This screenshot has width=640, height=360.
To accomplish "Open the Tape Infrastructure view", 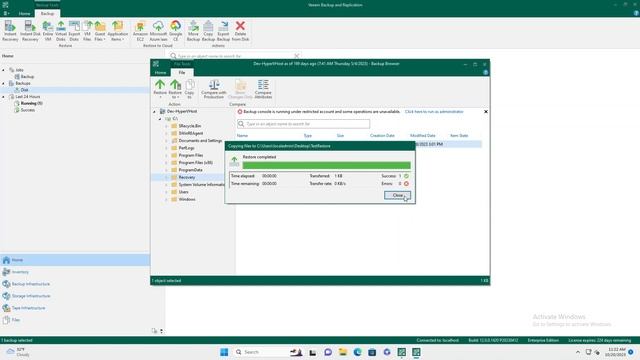I will pyautogui.click(x=75, y=308).
